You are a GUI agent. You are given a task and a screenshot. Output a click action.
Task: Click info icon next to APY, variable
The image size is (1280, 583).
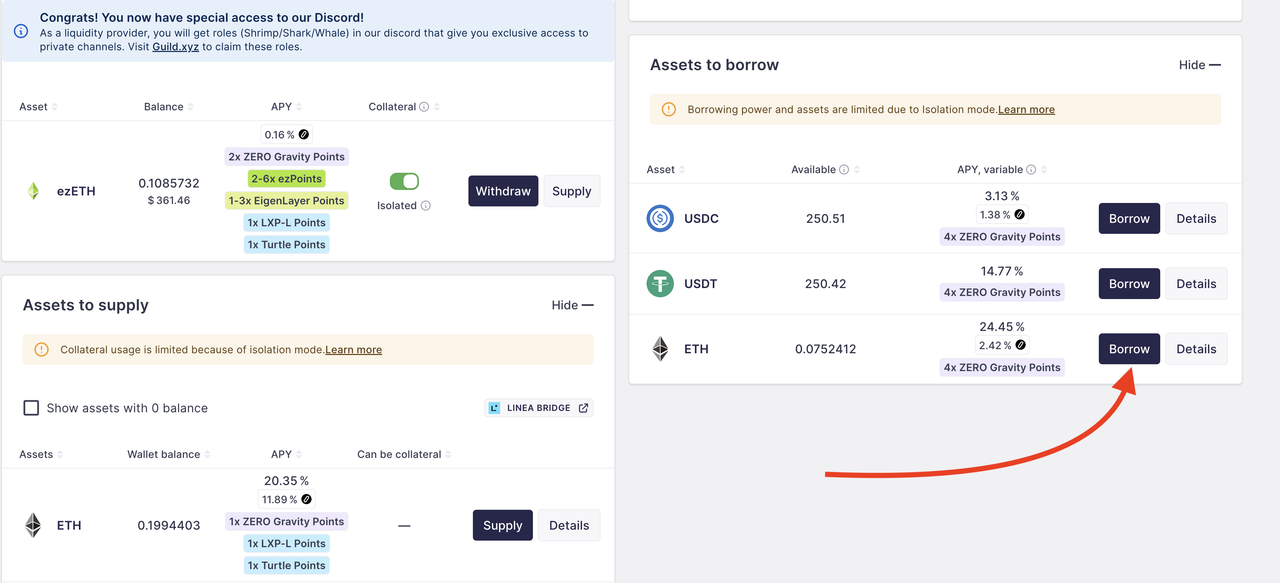coord(1031,170)
